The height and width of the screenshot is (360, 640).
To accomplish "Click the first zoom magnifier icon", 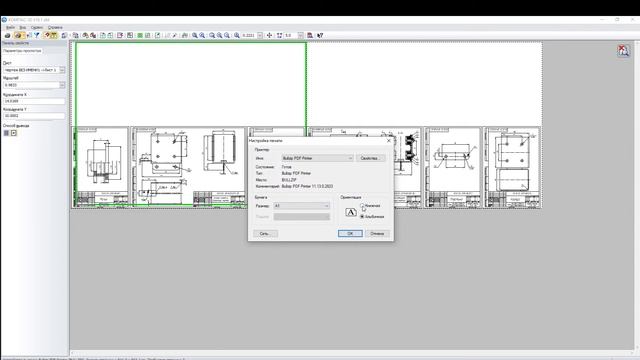I will point(195,36).
